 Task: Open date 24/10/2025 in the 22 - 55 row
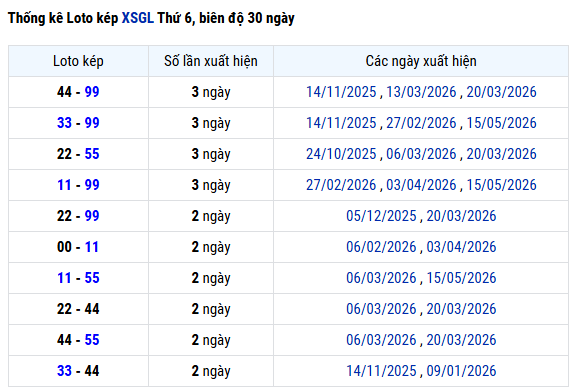point(341,154)
